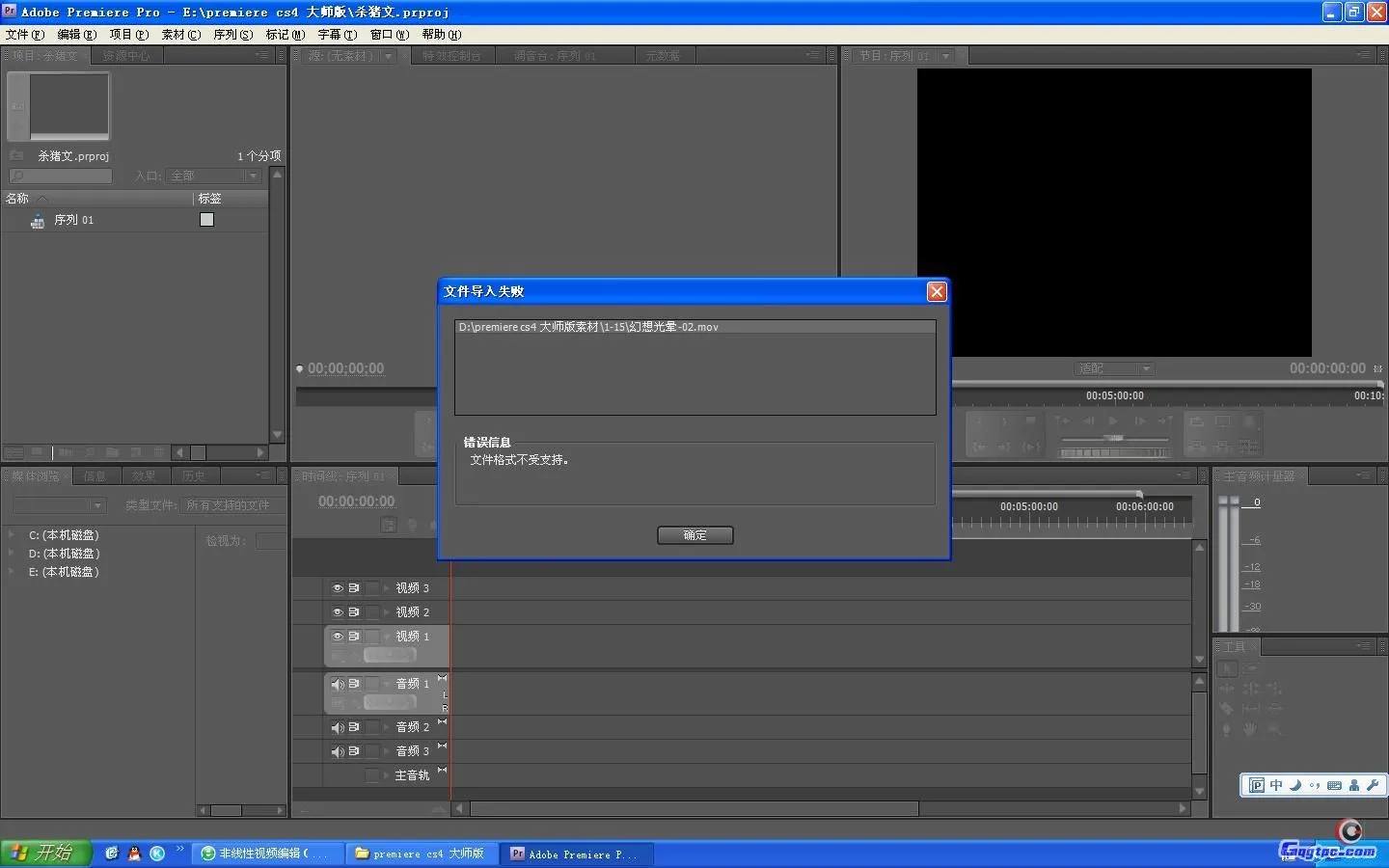Click the 确定 button in the error dialog

(x=694, y=535)
